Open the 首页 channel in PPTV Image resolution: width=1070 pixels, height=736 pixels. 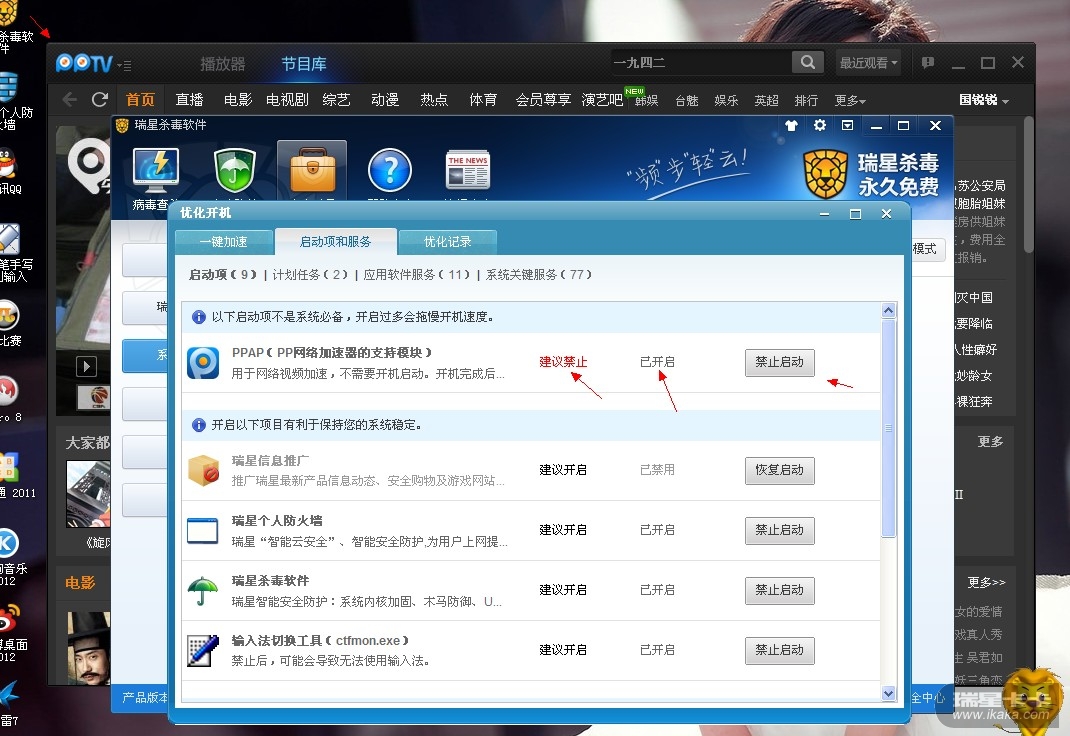pos(141,100)
